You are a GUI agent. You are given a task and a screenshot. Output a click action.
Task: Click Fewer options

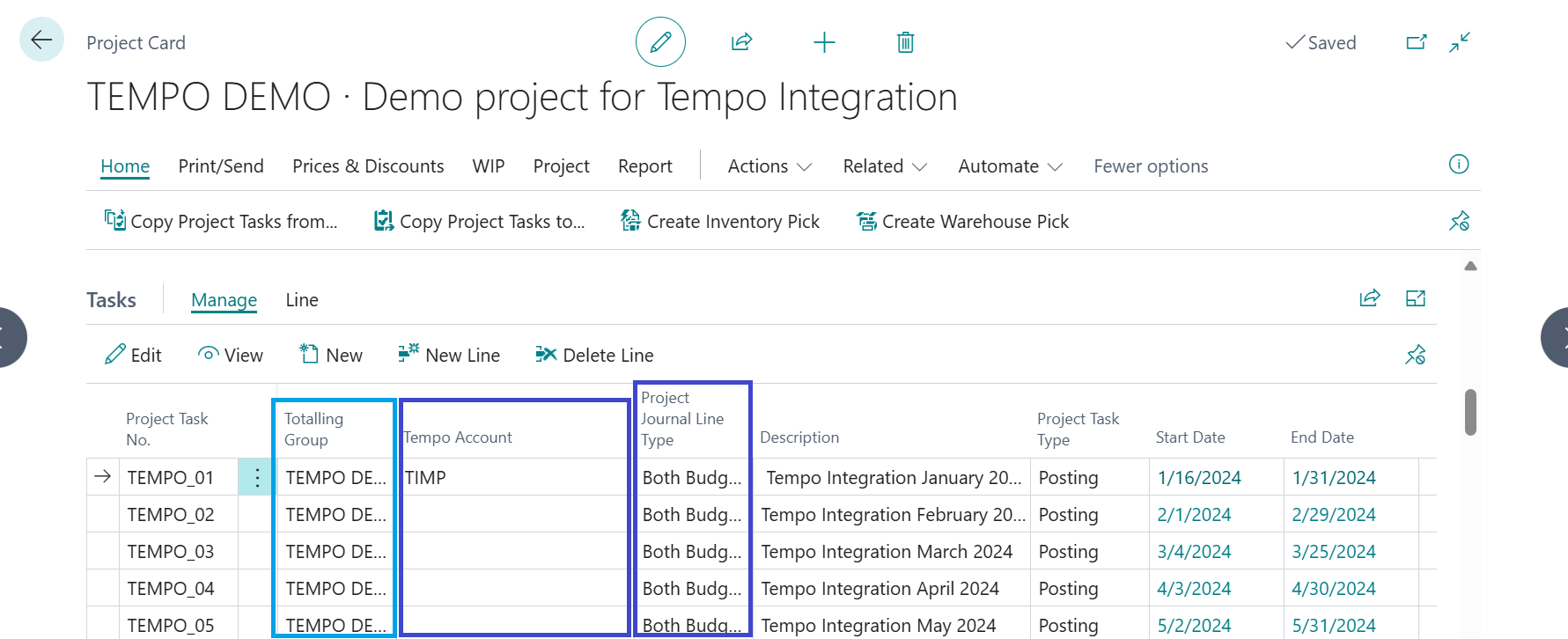tap(1151, 166)
